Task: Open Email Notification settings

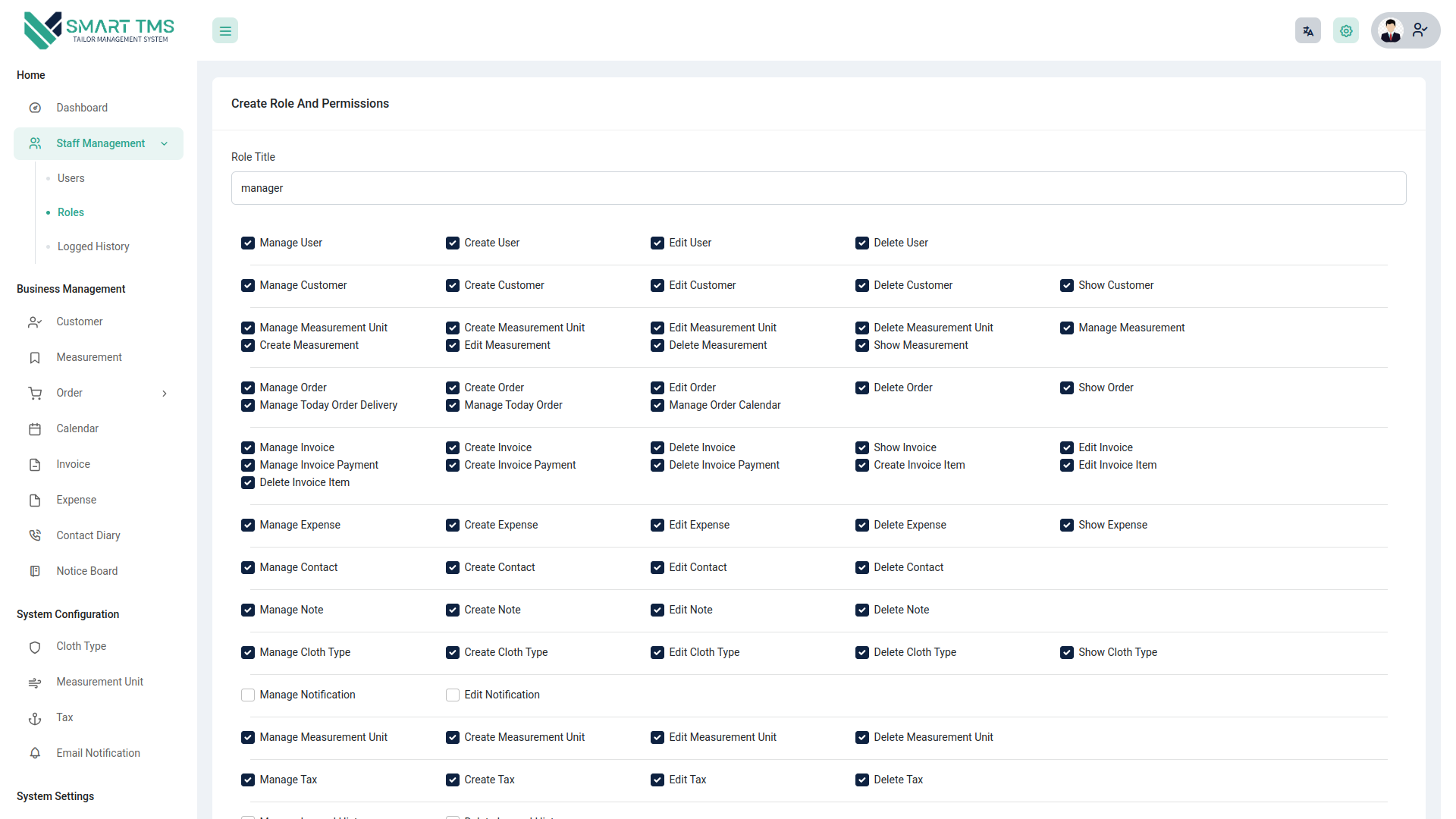Action: point(98,752)
